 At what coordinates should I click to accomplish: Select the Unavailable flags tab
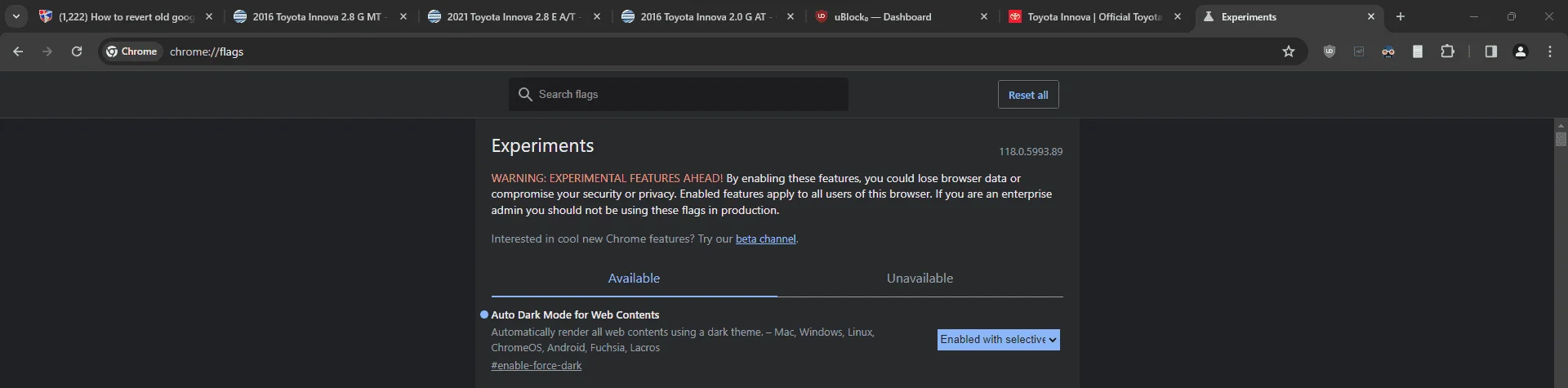coord(920,279)
